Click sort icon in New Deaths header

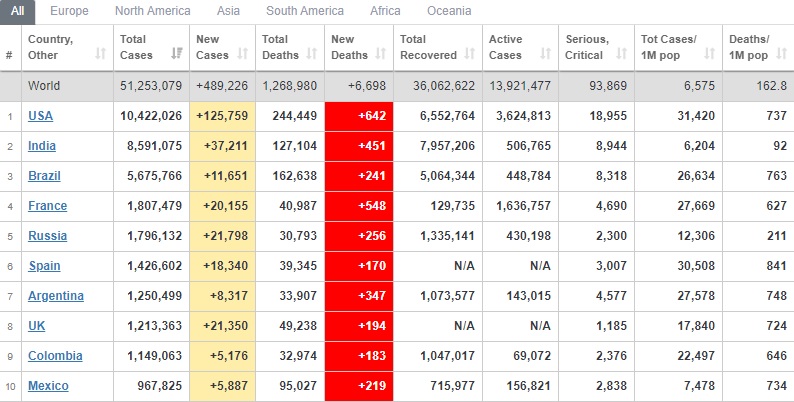point(383,53)
